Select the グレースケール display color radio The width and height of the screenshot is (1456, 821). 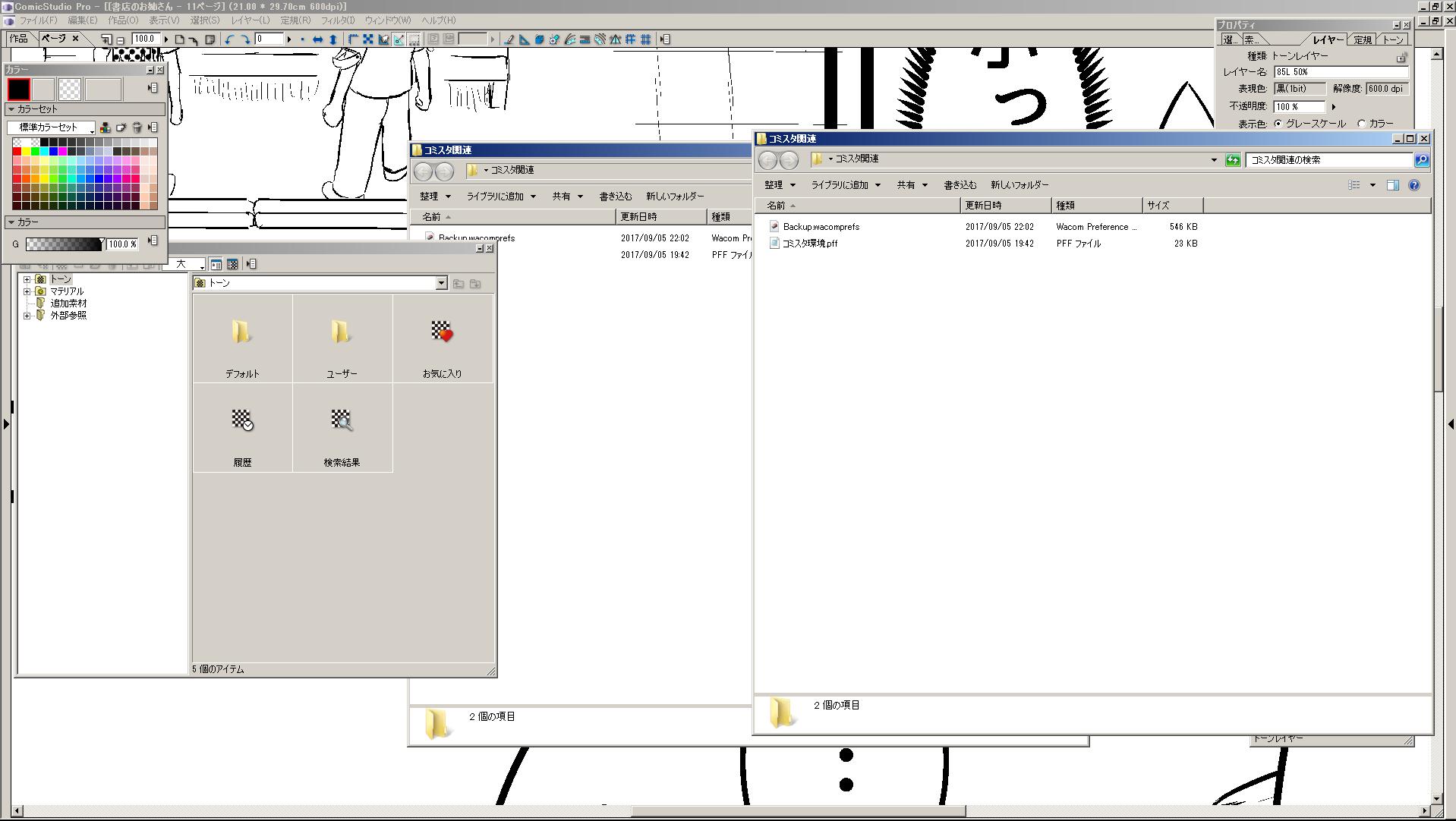point(1279,124)
